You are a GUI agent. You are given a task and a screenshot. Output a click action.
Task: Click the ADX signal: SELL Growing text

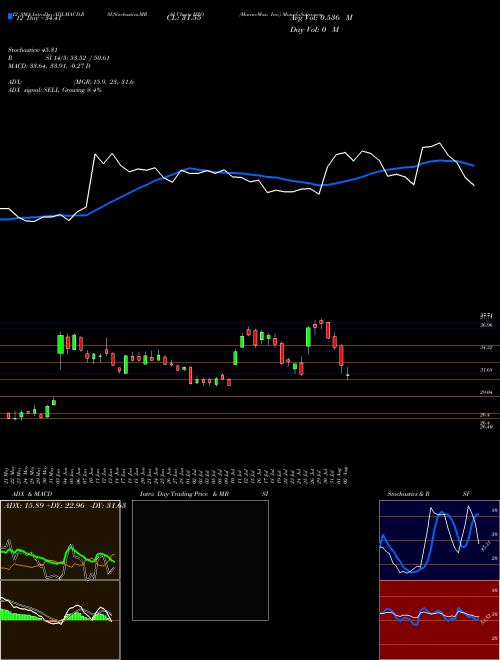pyautogui.click(x=55, y=90)
